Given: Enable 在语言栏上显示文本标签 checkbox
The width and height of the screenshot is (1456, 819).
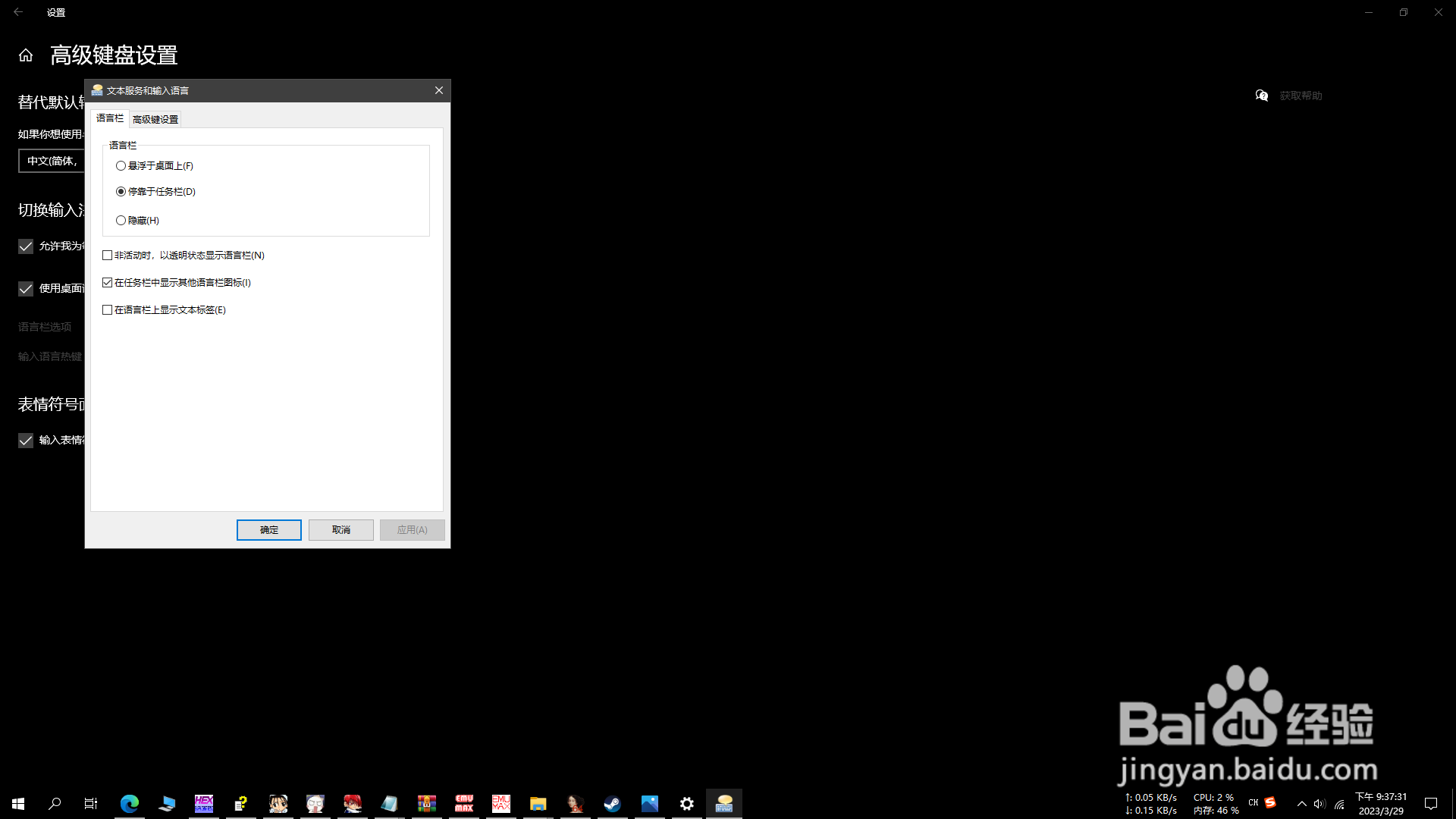Looking at the screenshot, I should tap(107, 309).
